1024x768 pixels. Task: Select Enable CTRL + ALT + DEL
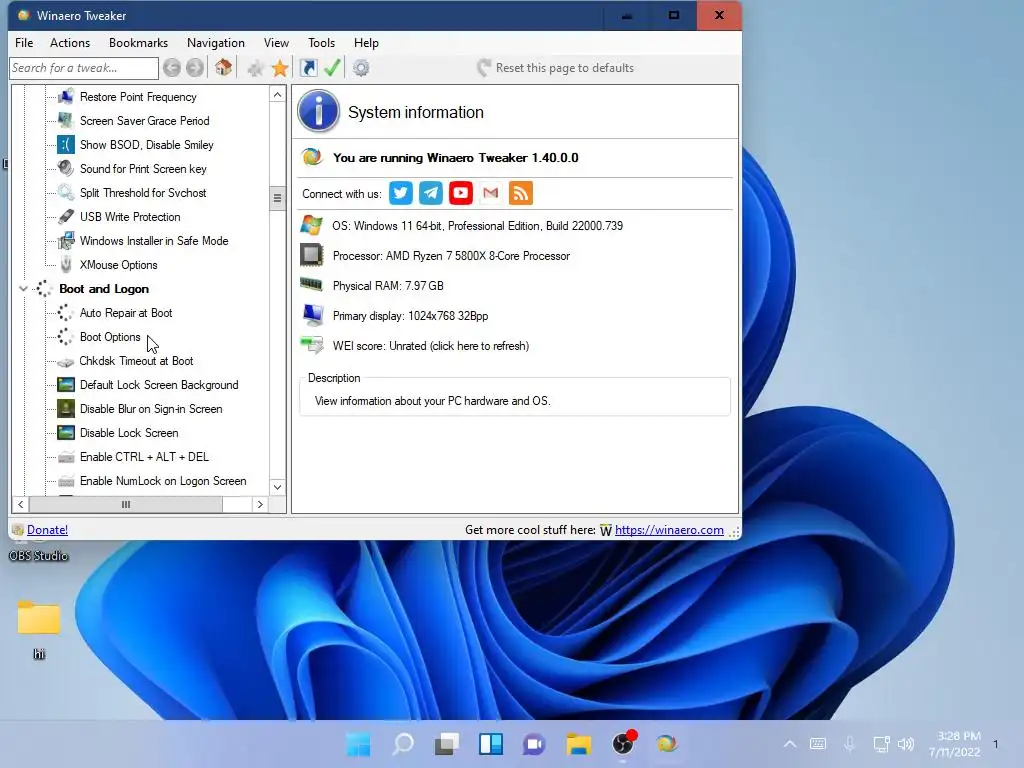(x=144, y=456)
